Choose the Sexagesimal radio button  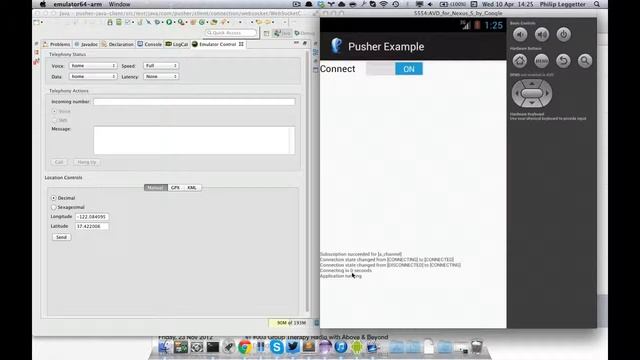point(53,207)
